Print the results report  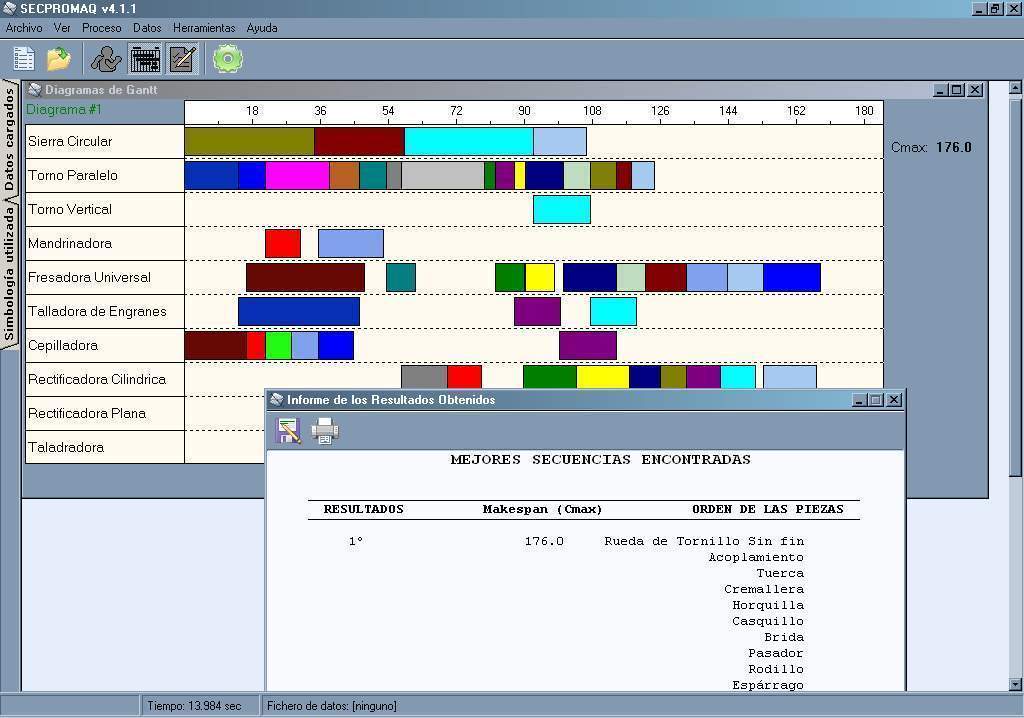click(325, 431)
